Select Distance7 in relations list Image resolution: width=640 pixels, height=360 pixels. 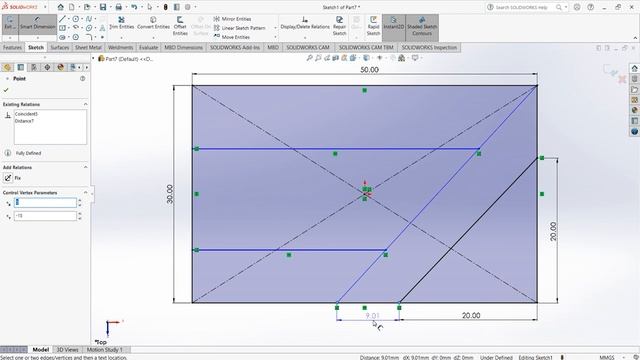coord(24,121)
